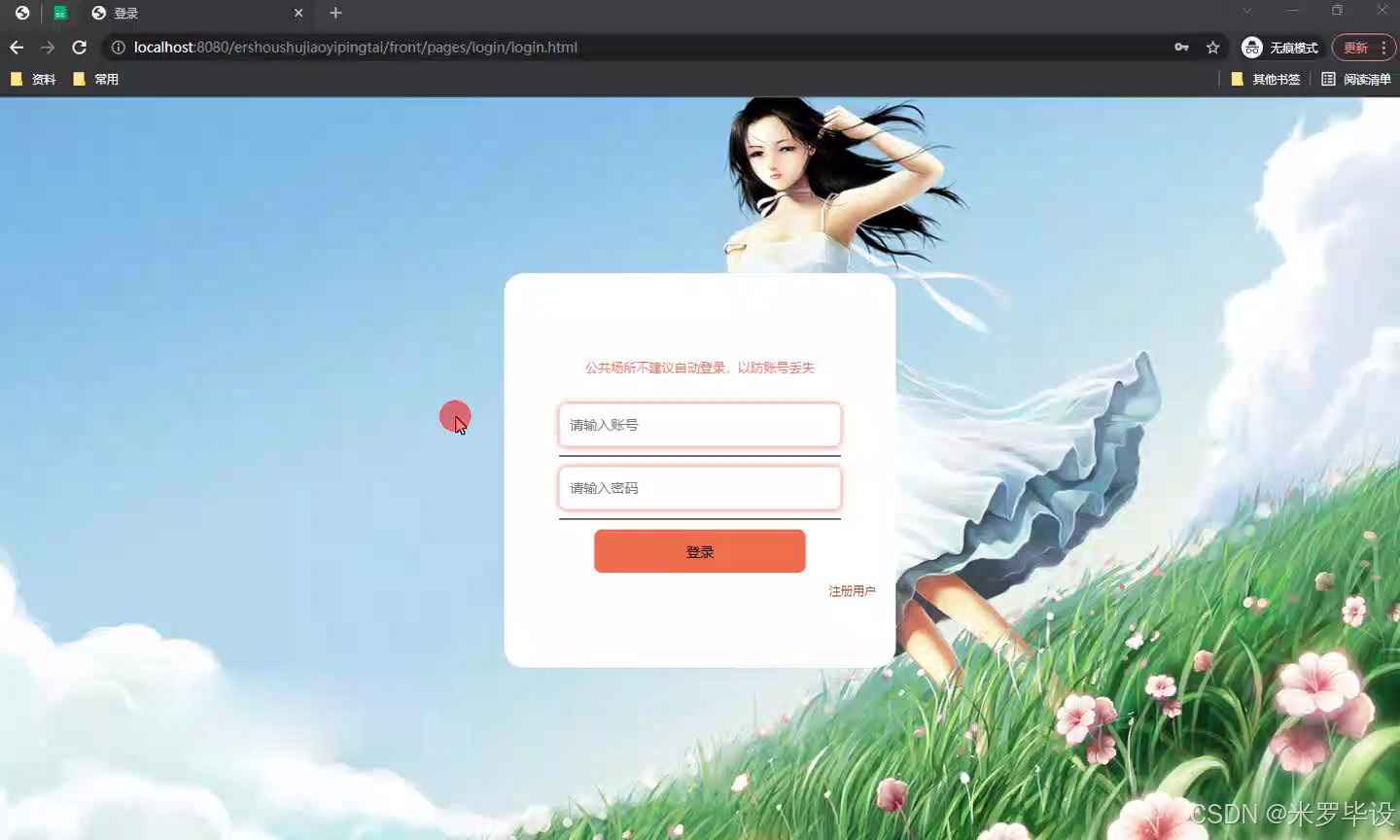Focus the 请输入账号 account field
1400x840 pixels.
point(700,425)
